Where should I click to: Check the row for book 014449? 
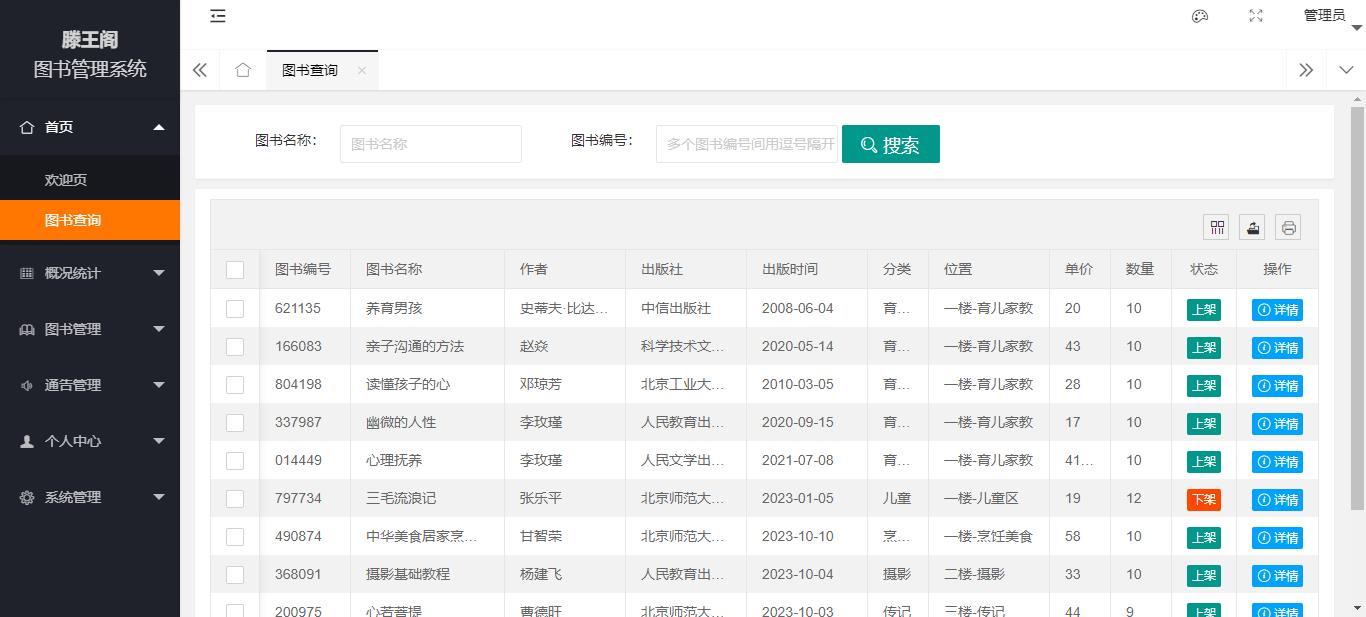(235, 461)
